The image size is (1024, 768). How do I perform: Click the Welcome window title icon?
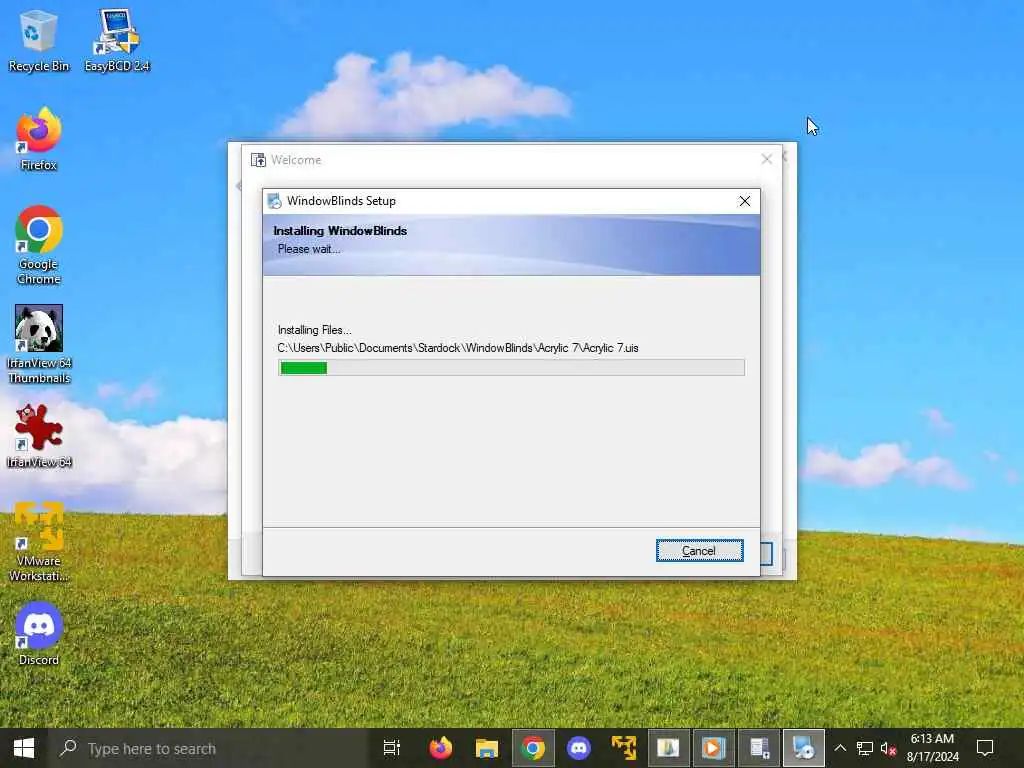258,160
